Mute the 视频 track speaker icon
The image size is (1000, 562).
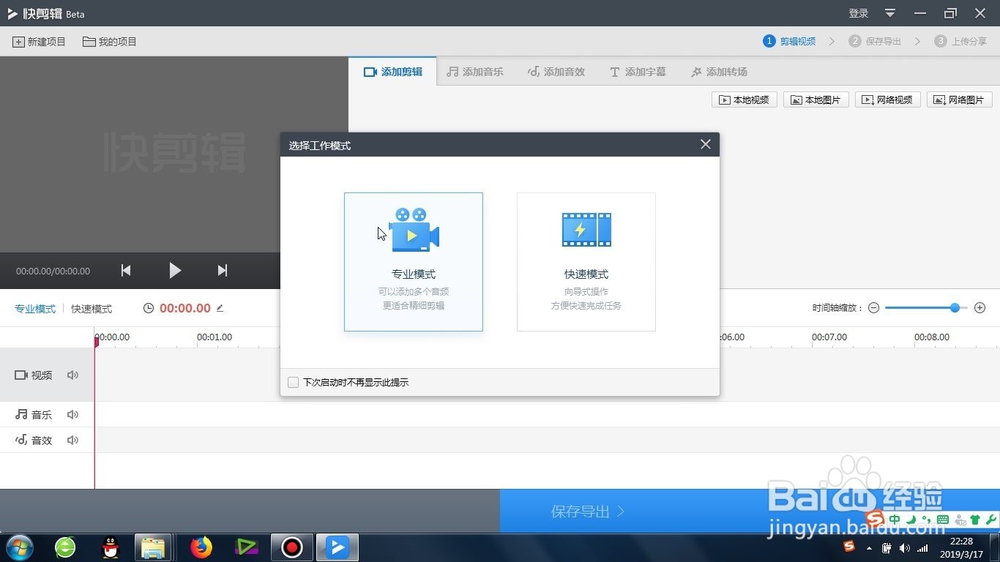coord(73,375)
